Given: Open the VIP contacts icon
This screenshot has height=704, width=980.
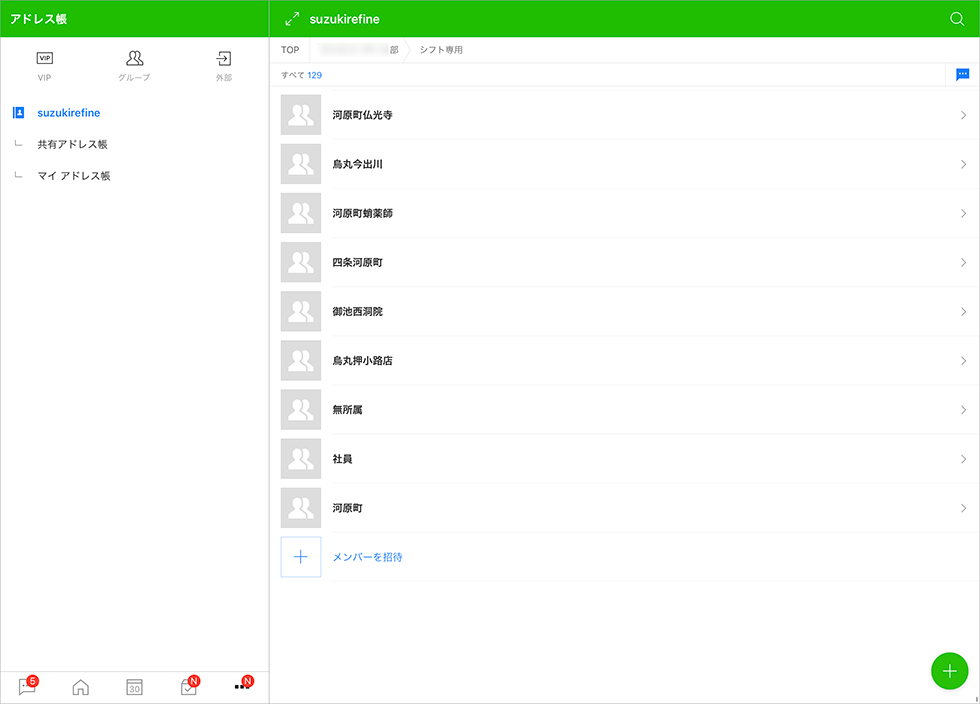Looking at the screenshot, I should click(x=45, y=60).
